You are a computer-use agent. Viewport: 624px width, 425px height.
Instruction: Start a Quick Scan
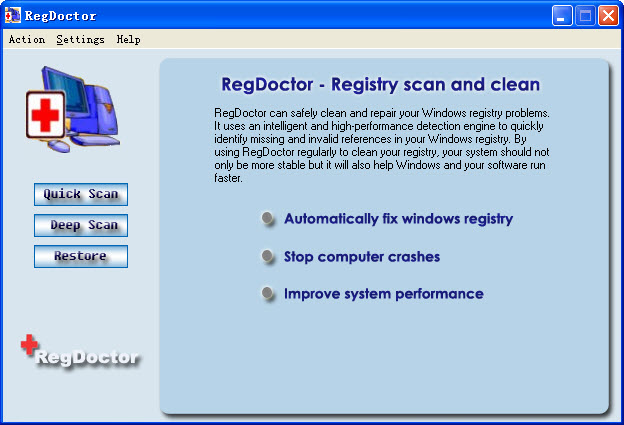(81, 194)
